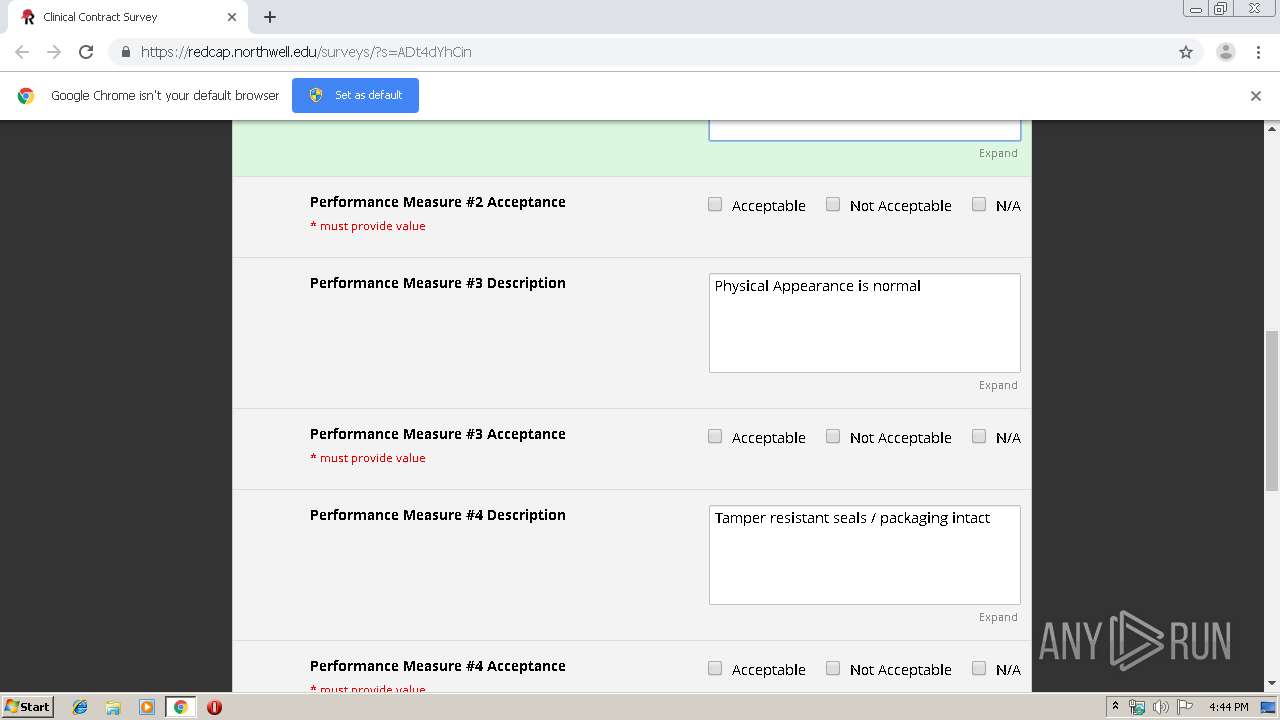Check N/A for Performance Measure #2
Viewport: 1280px width, 720px height.
coord(979,204)
